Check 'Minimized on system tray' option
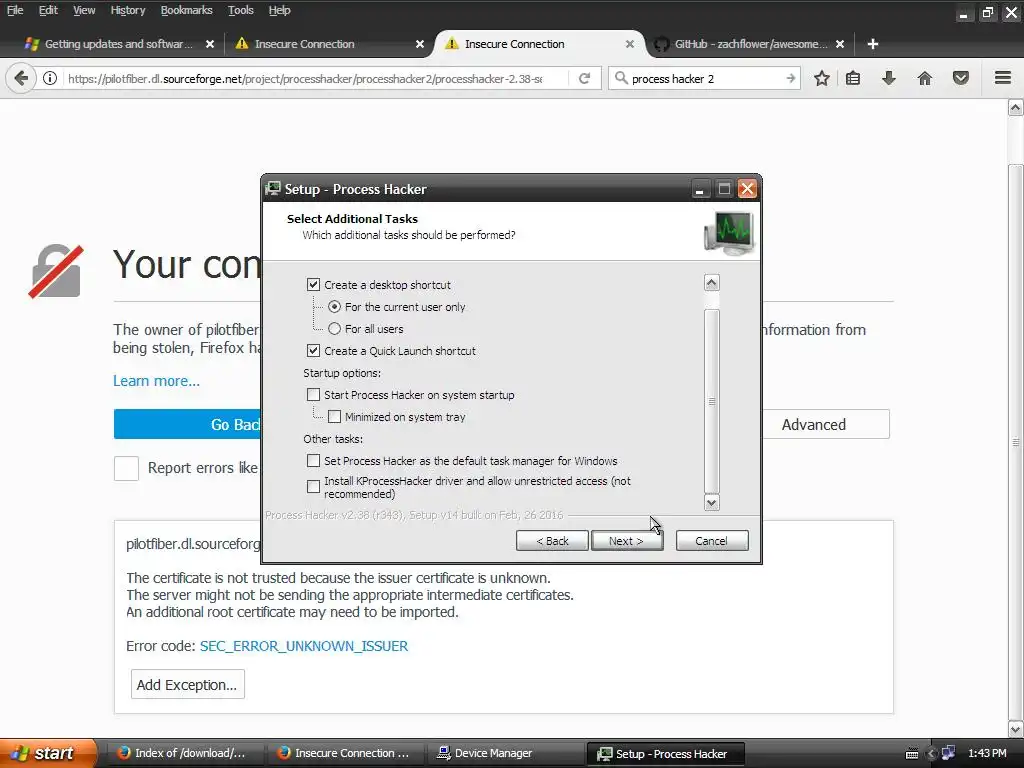The height and width of the screenshot is (768, 1024). click(334, 417)
